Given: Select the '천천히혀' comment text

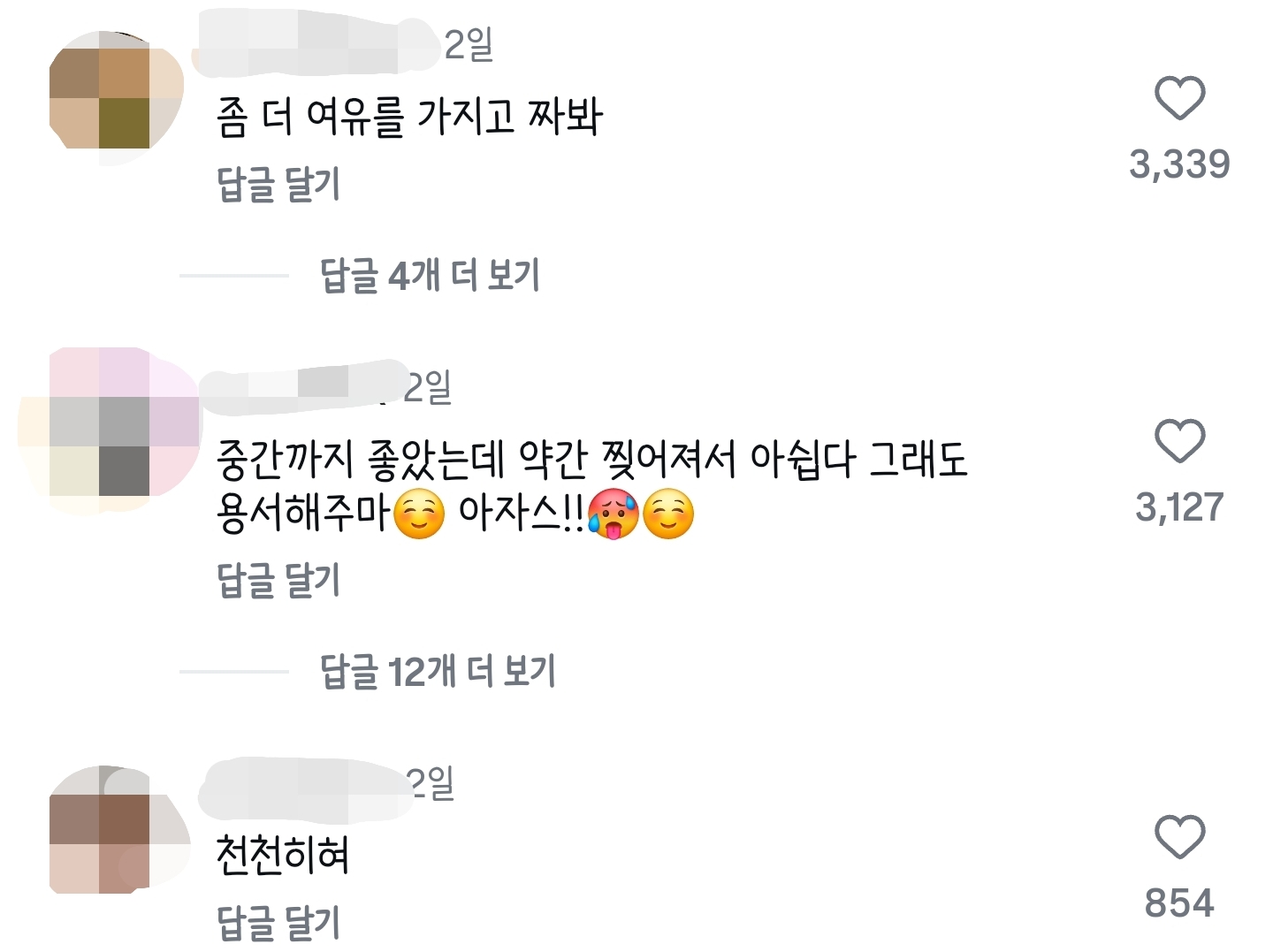Looking at the screenshot, I should [x=283, y=856].
